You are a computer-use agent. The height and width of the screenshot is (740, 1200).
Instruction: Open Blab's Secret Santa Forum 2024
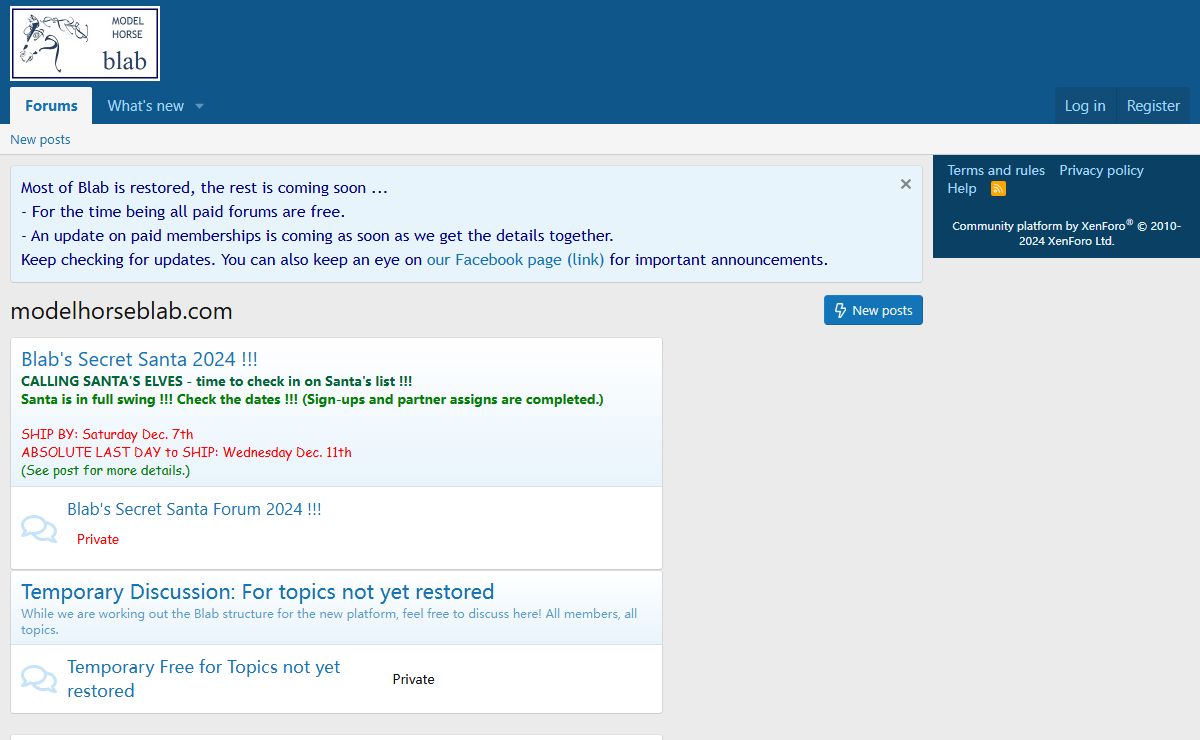[x=194, y=509]
